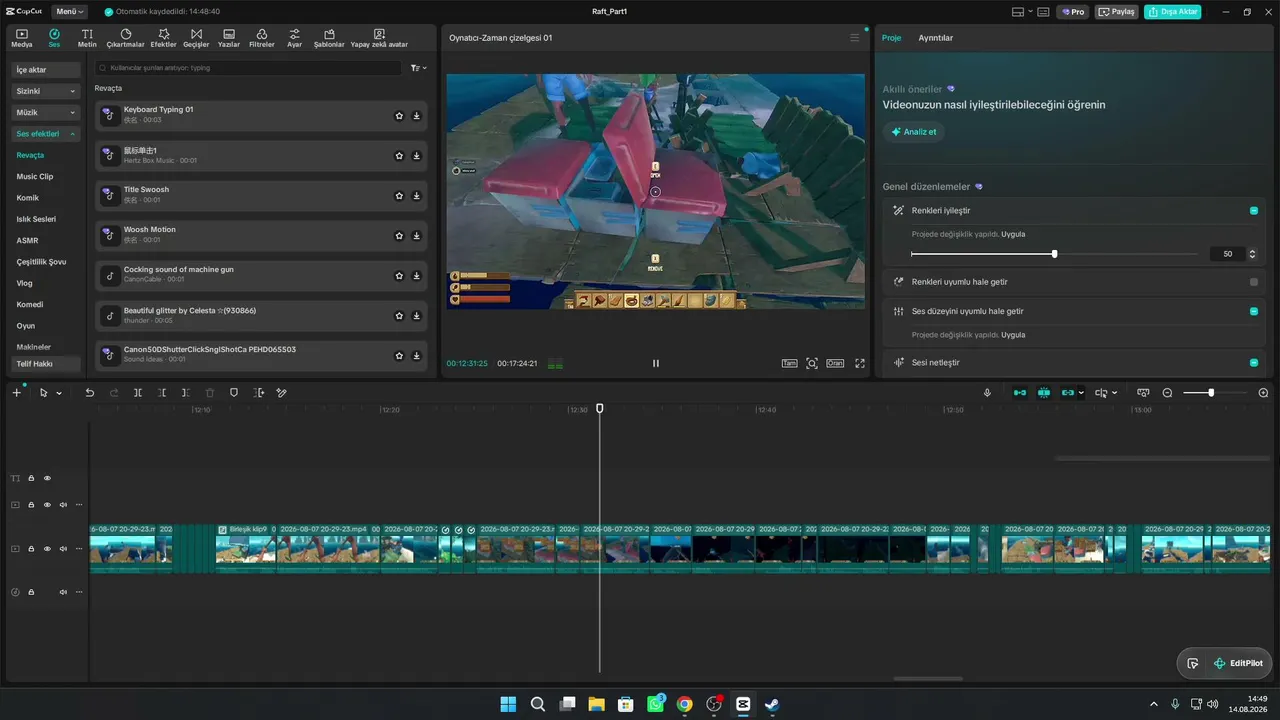Viewport: 1280px width, 720px height.
Task: Download Cocking sound of machine gun
Action: tap(417, 276)
